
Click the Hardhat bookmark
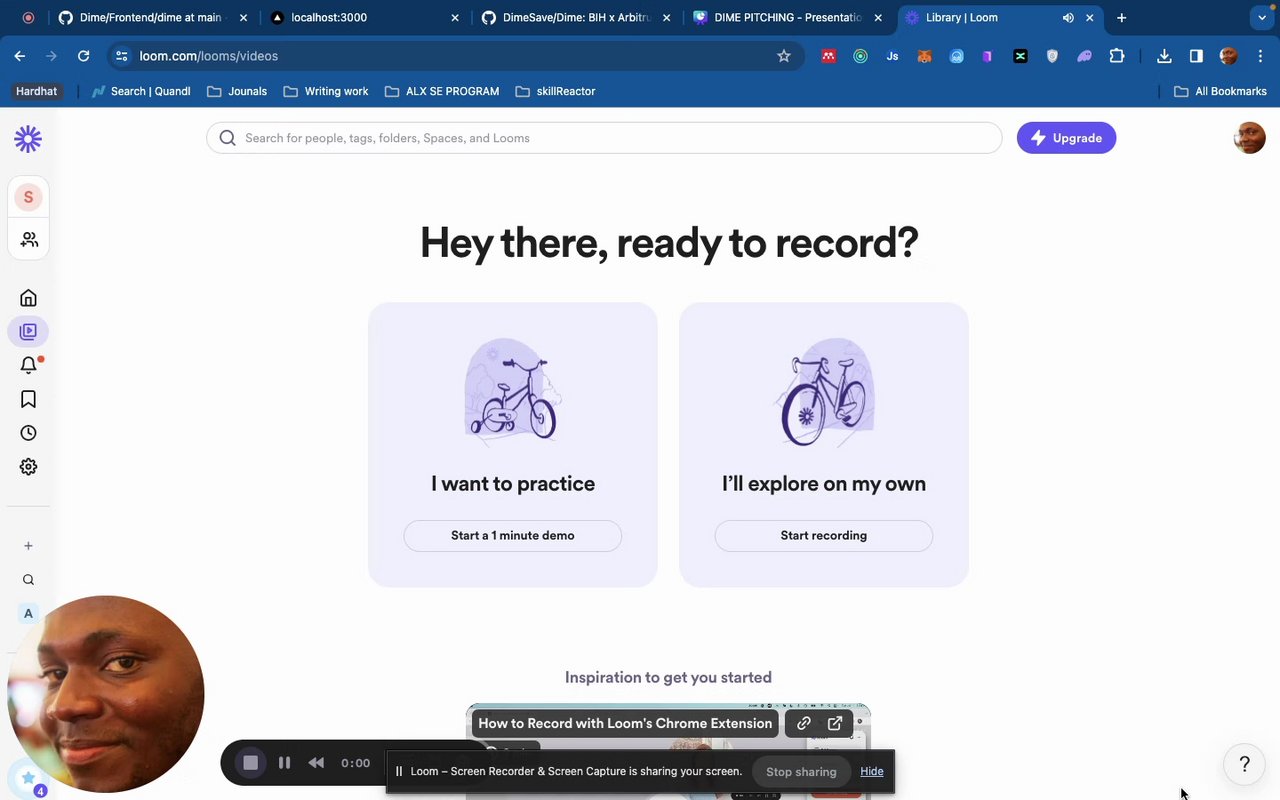point(37,91)
